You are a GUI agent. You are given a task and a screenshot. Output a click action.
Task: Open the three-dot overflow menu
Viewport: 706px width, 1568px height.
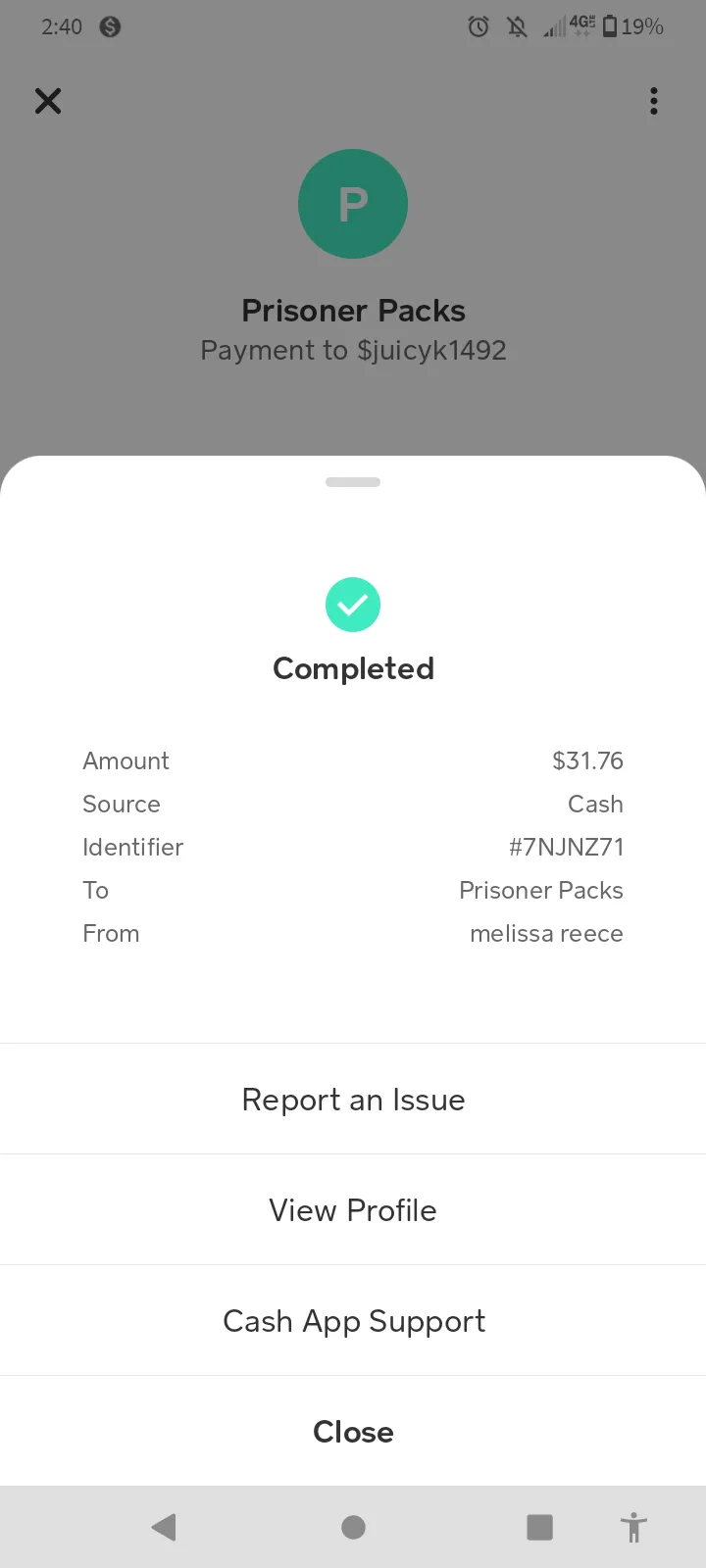click(x=654, y=101)
